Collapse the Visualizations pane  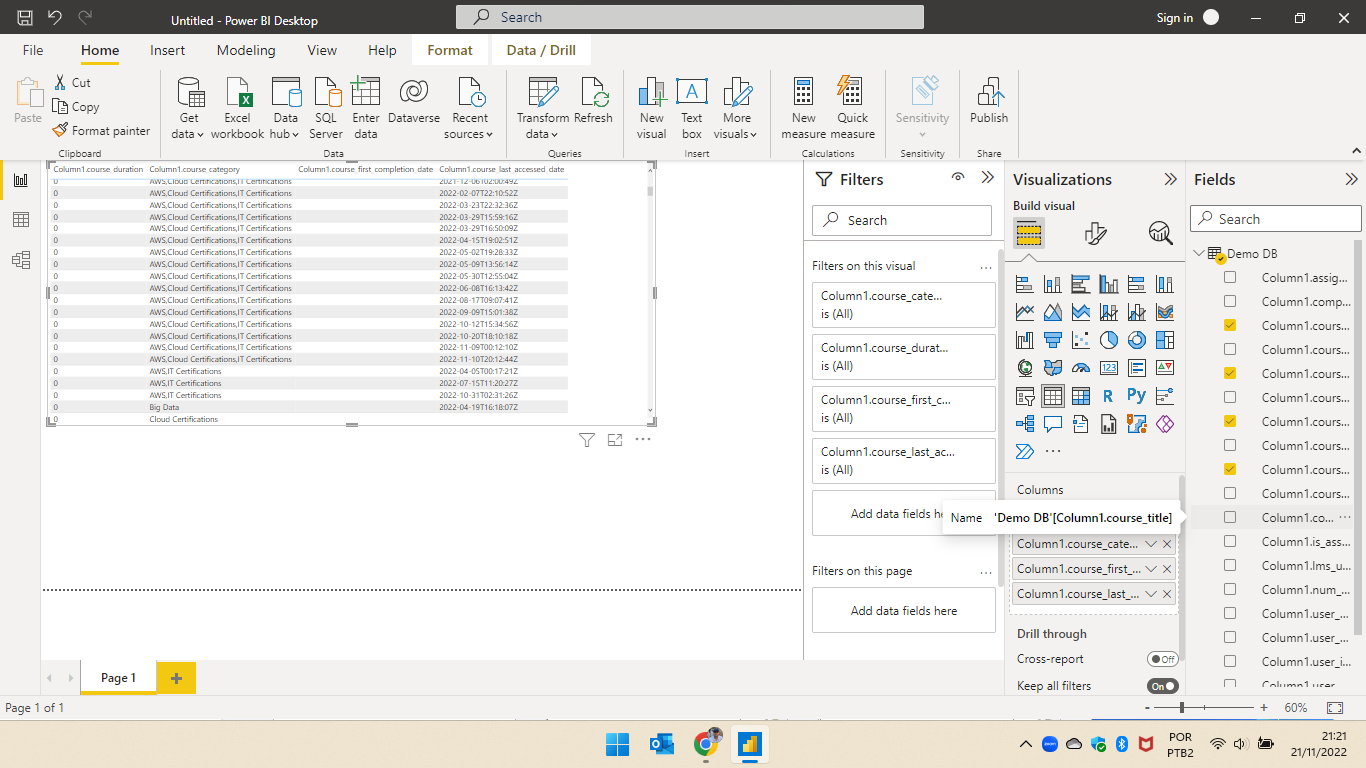tap(1170, 179)
